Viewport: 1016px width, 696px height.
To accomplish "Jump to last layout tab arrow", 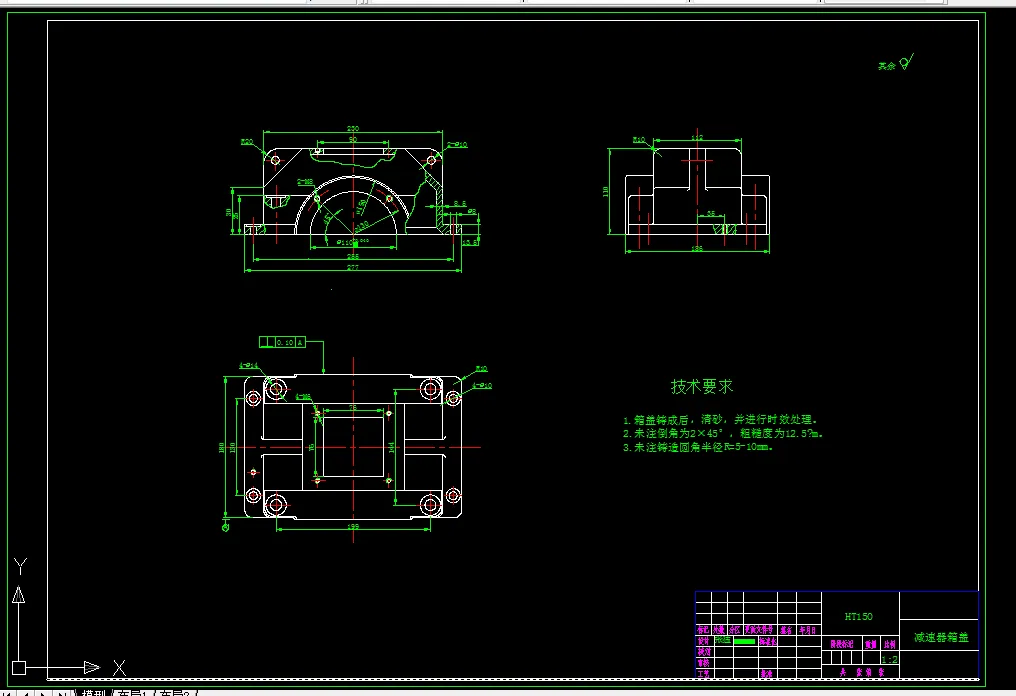I will 62,693.
